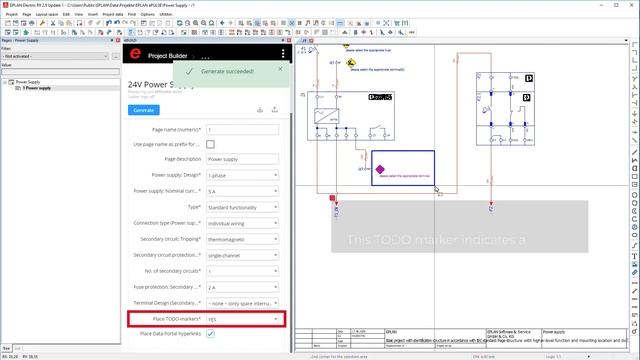Viewport: 640px width, 360px height.
Task: Dismiss the 'Generate succeeded!' notification
Action: pyautogui.click(x=280, y=69)
